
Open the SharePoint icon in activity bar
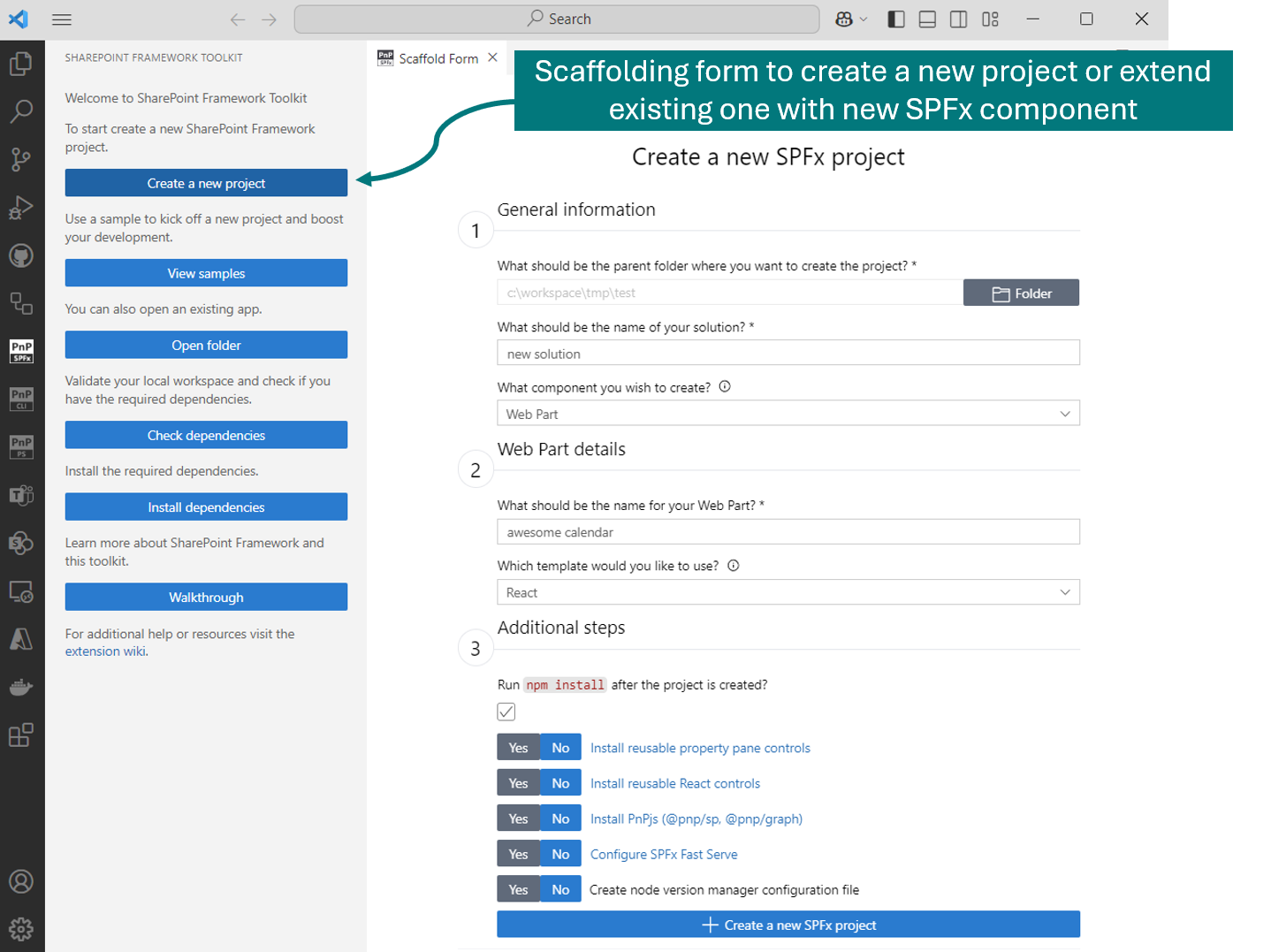coord(21,543)
